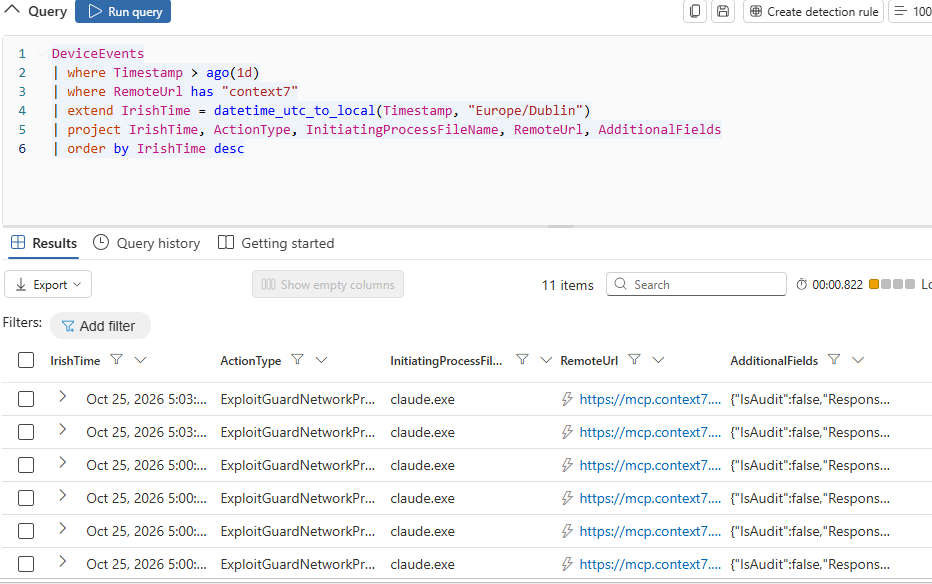The image size is (932, 584).
Task: Click the AdditionalFields column header label
Action: (774, 361)
